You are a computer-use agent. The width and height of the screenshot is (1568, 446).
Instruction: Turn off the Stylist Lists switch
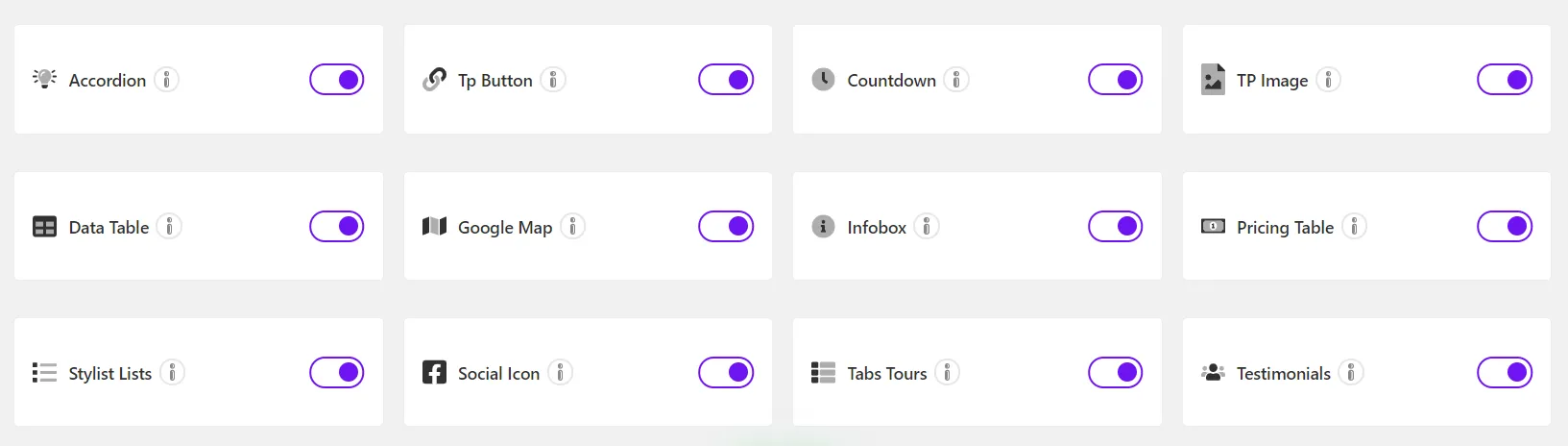coord(337,373)
